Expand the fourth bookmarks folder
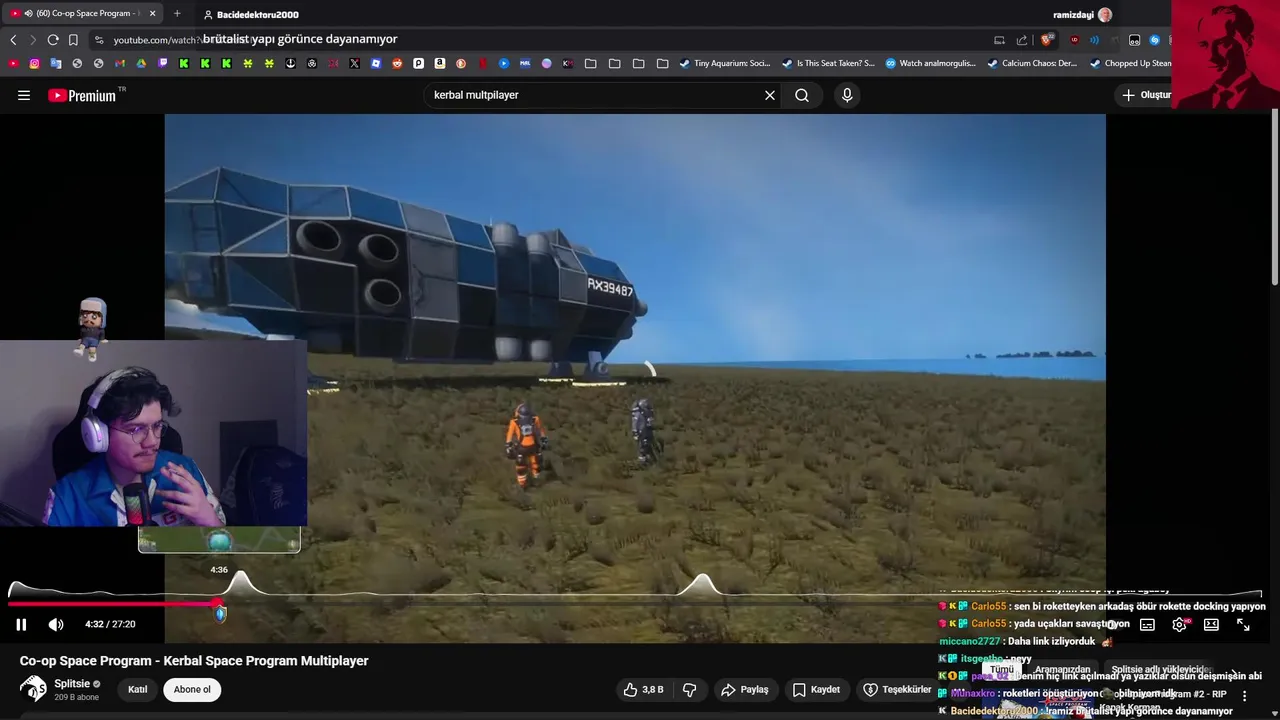 663,63
